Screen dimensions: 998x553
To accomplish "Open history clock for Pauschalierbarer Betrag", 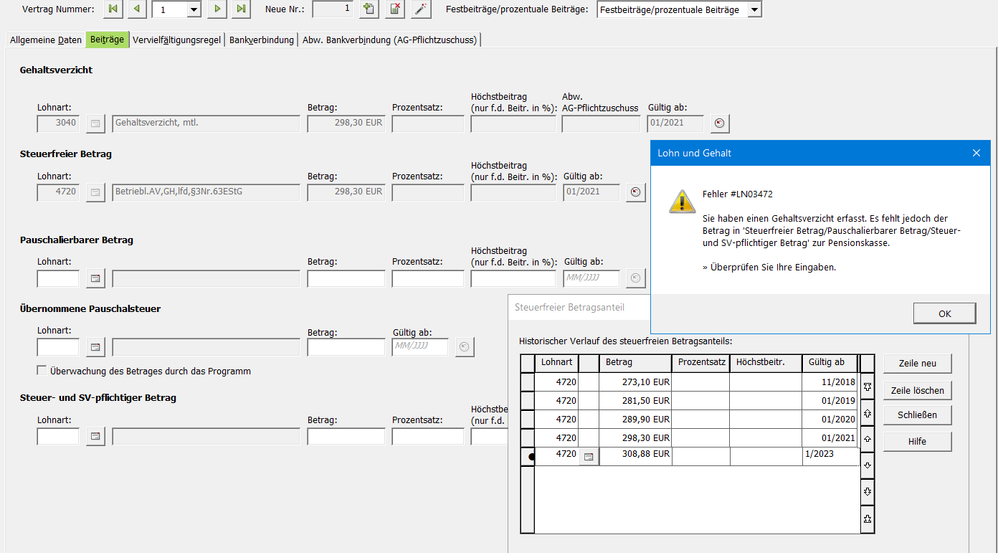I will (x=635, y=278).
